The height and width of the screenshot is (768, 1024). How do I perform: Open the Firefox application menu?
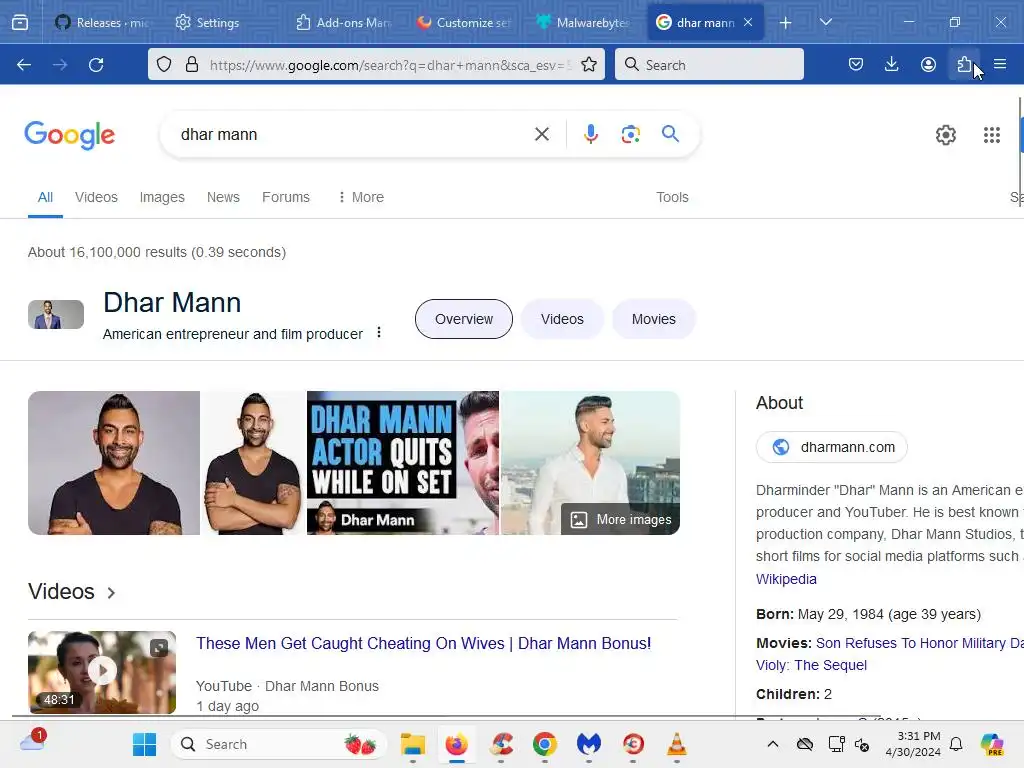pos(1000,65)
